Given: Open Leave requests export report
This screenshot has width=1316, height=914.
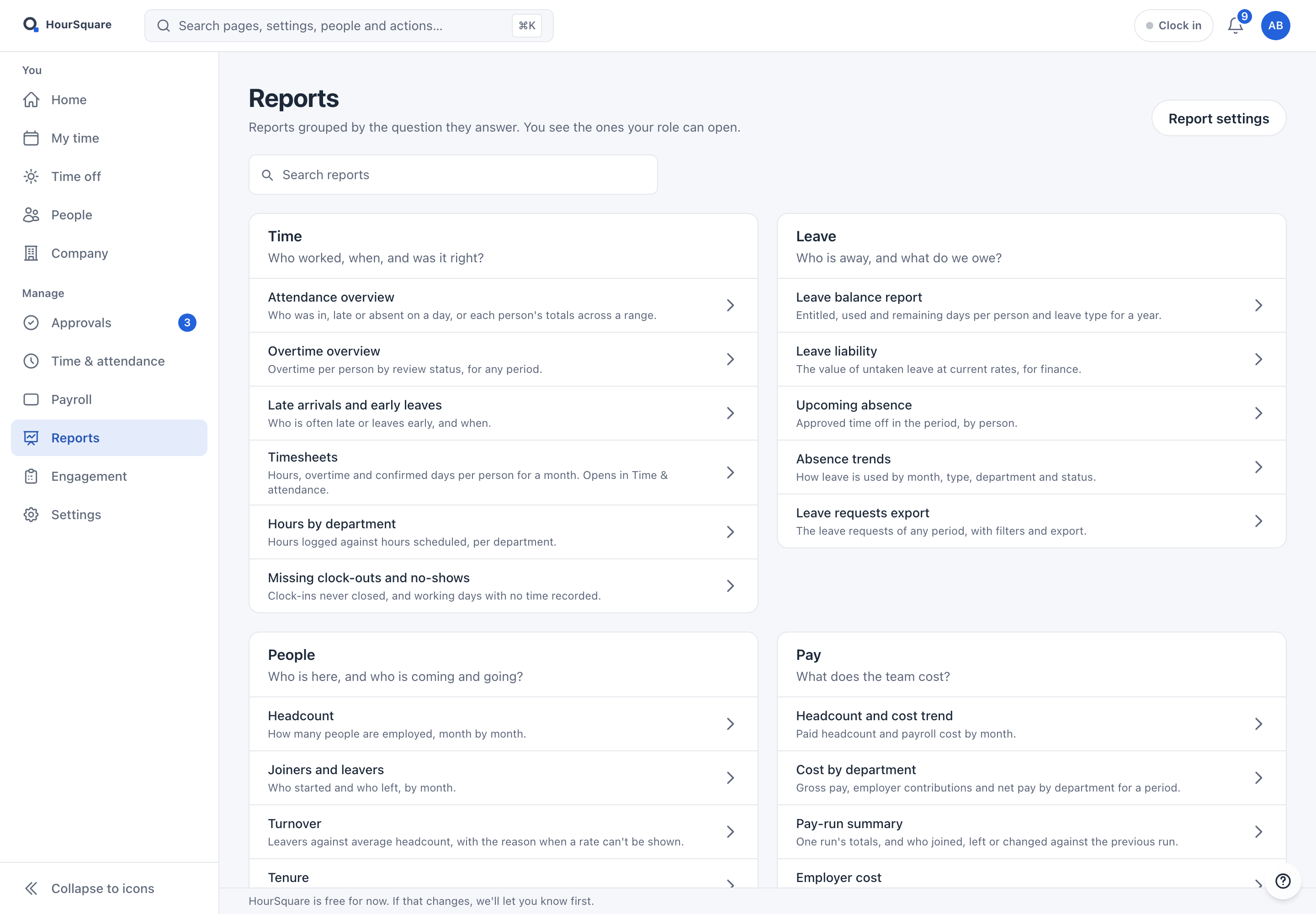Looking at the screenshot, I should click(1031, 521).
